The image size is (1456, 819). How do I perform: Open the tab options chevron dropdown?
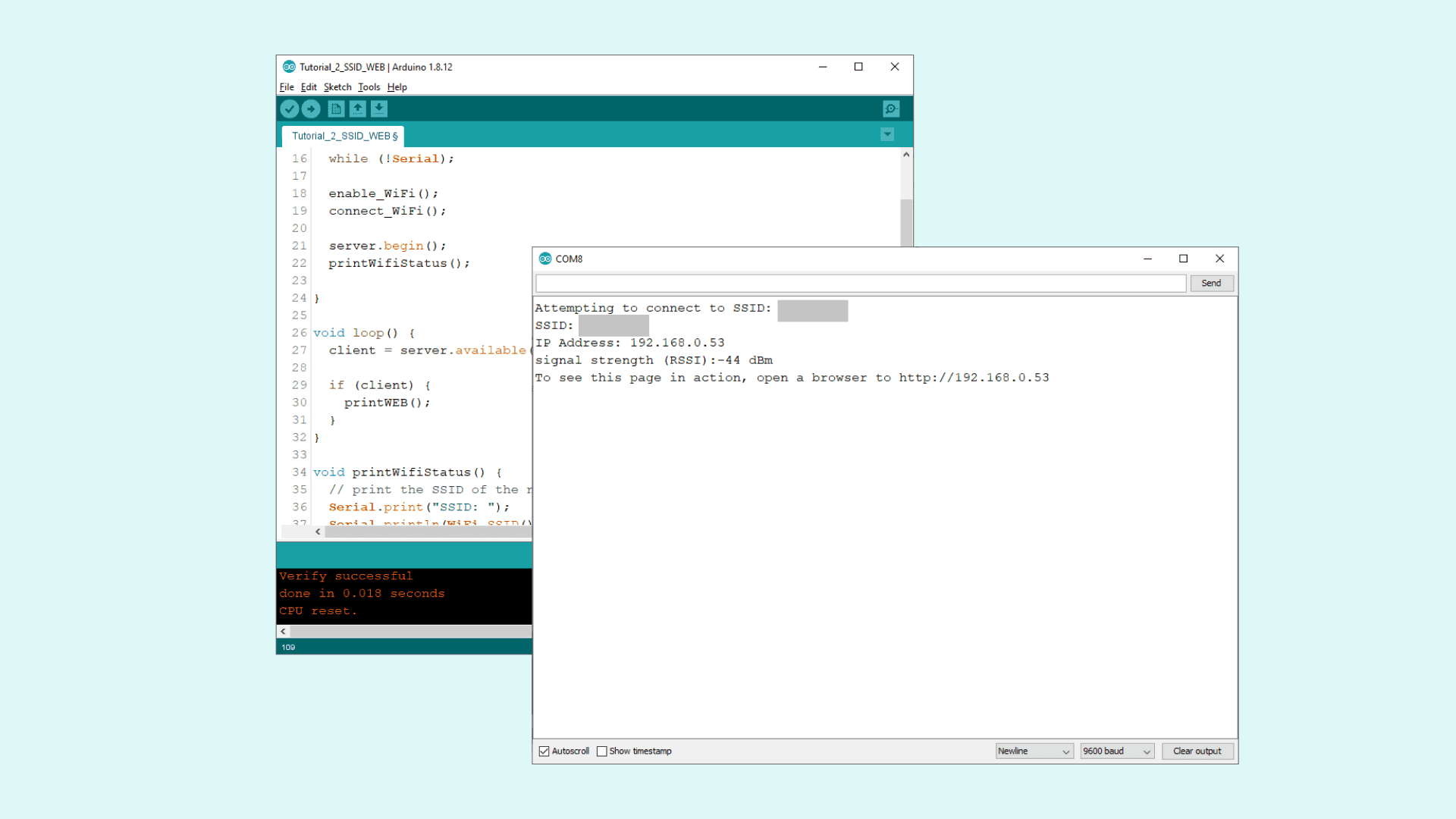click(x=887, y=134)
